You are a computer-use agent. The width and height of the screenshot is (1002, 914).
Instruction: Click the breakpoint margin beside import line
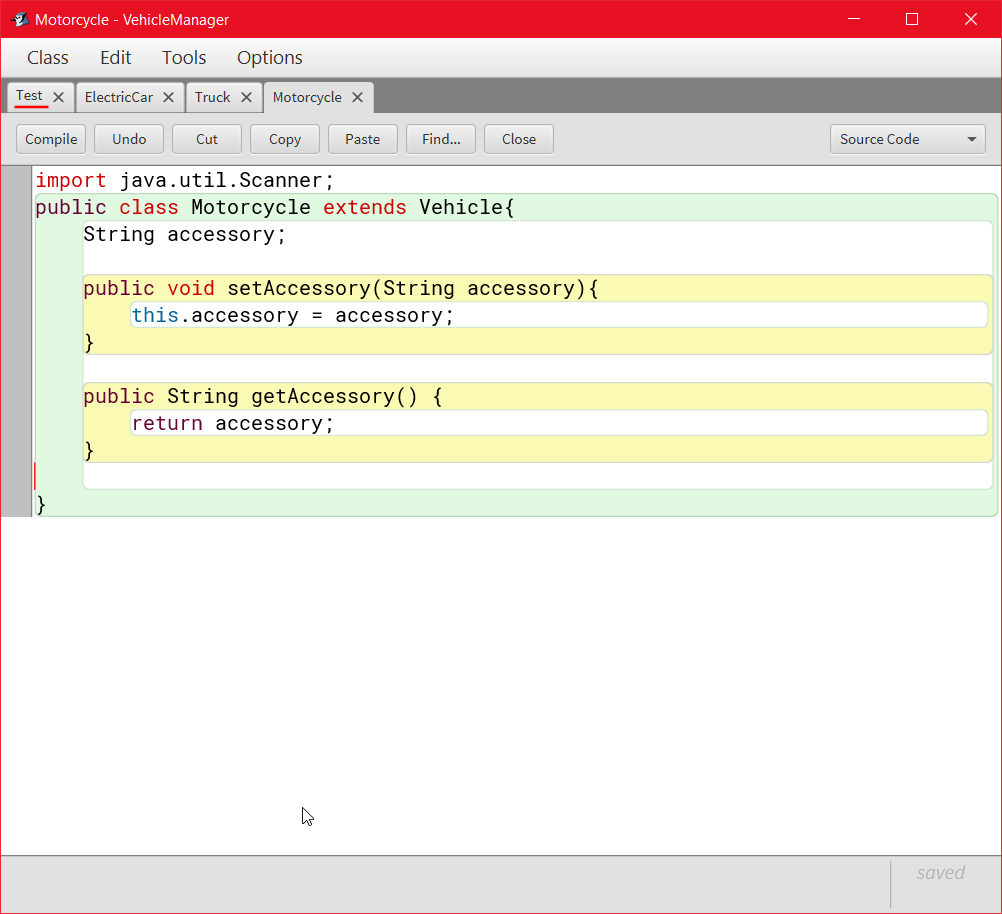coord(16,181)
